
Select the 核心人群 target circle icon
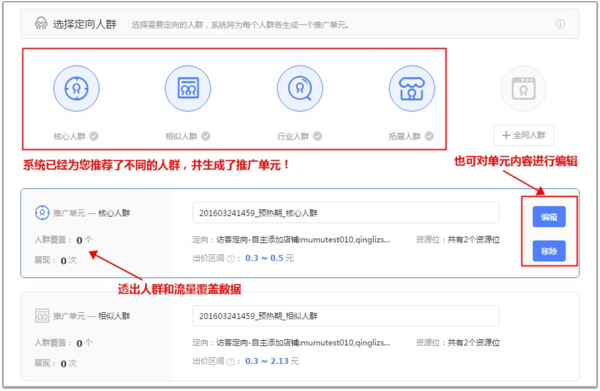click(76, 88)
